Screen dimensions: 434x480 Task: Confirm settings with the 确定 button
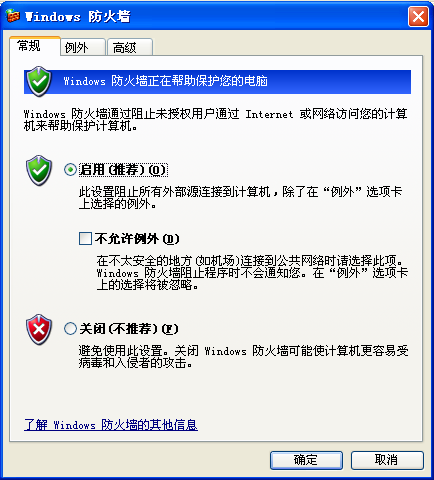[x=306, y=460]
